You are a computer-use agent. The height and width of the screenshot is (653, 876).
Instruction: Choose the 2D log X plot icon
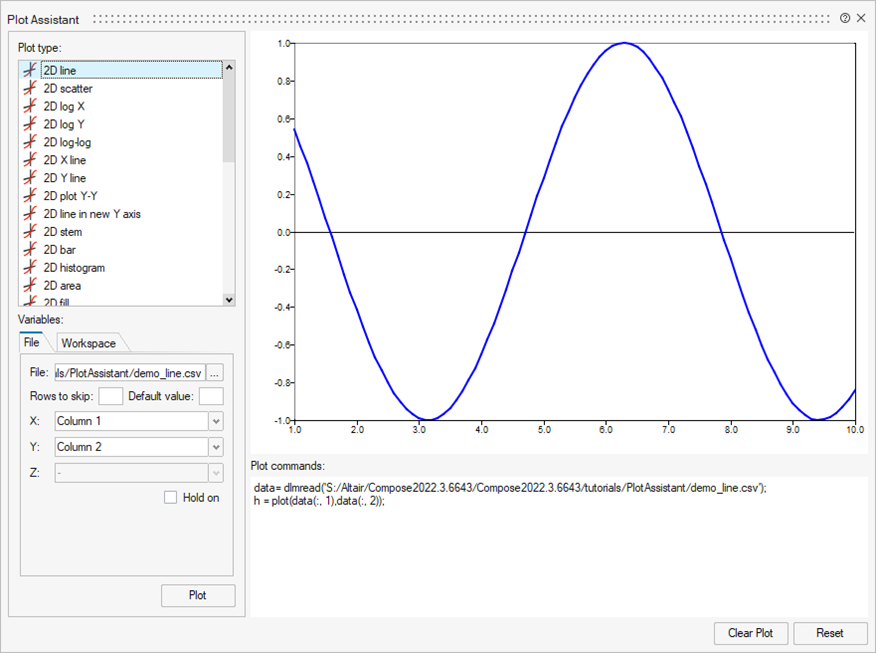click(x=30, y=106)
